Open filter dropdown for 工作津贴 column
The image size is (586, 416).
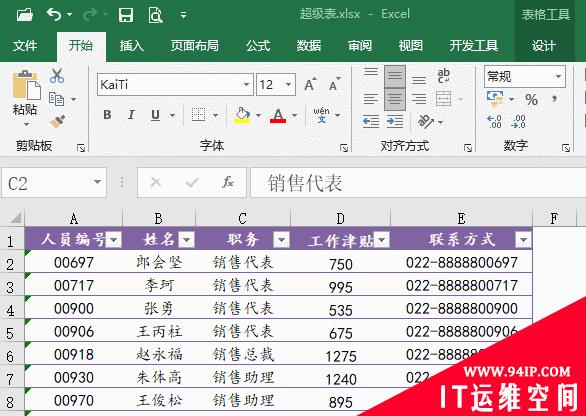381,240
